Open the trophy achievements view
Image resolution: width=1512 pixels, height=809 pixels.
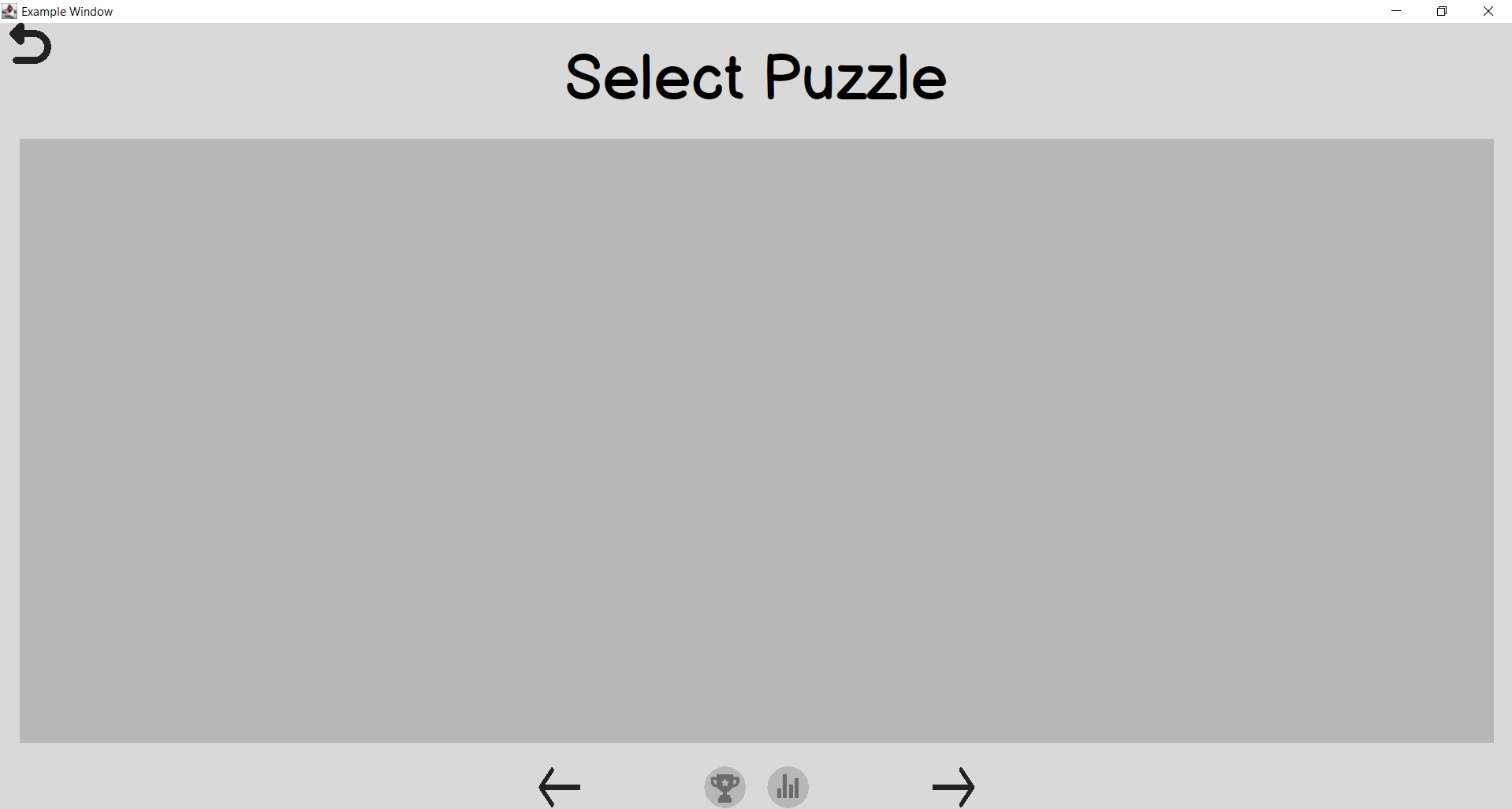pyautogui.click(x=724, y=786)
